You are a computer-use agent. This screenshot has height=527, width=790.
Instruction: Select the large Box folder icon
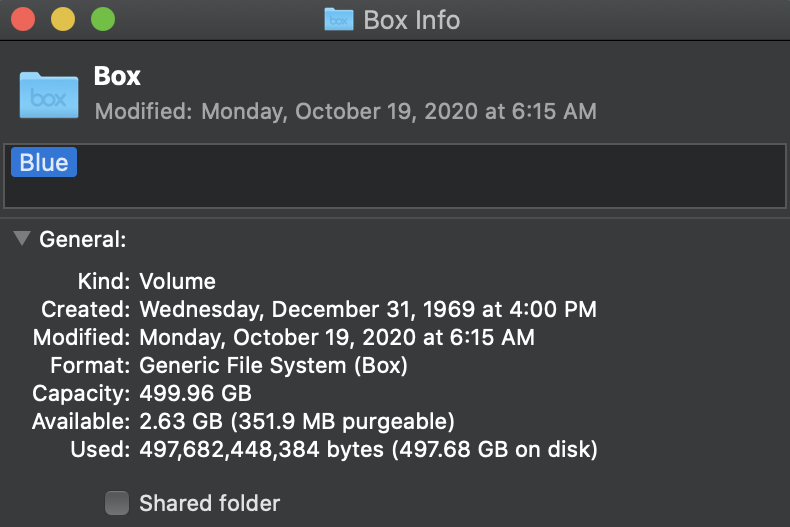[x=49, y=96]
